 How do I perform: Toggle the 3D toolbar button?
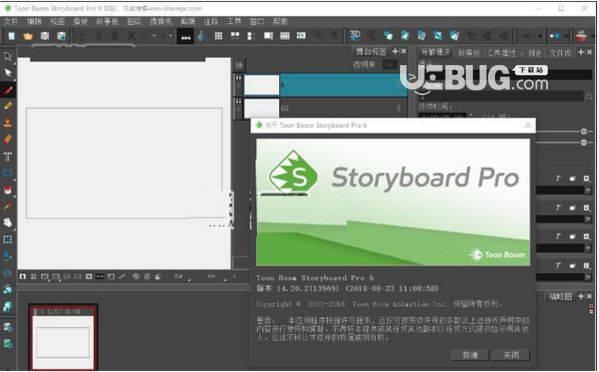[355, 36]
